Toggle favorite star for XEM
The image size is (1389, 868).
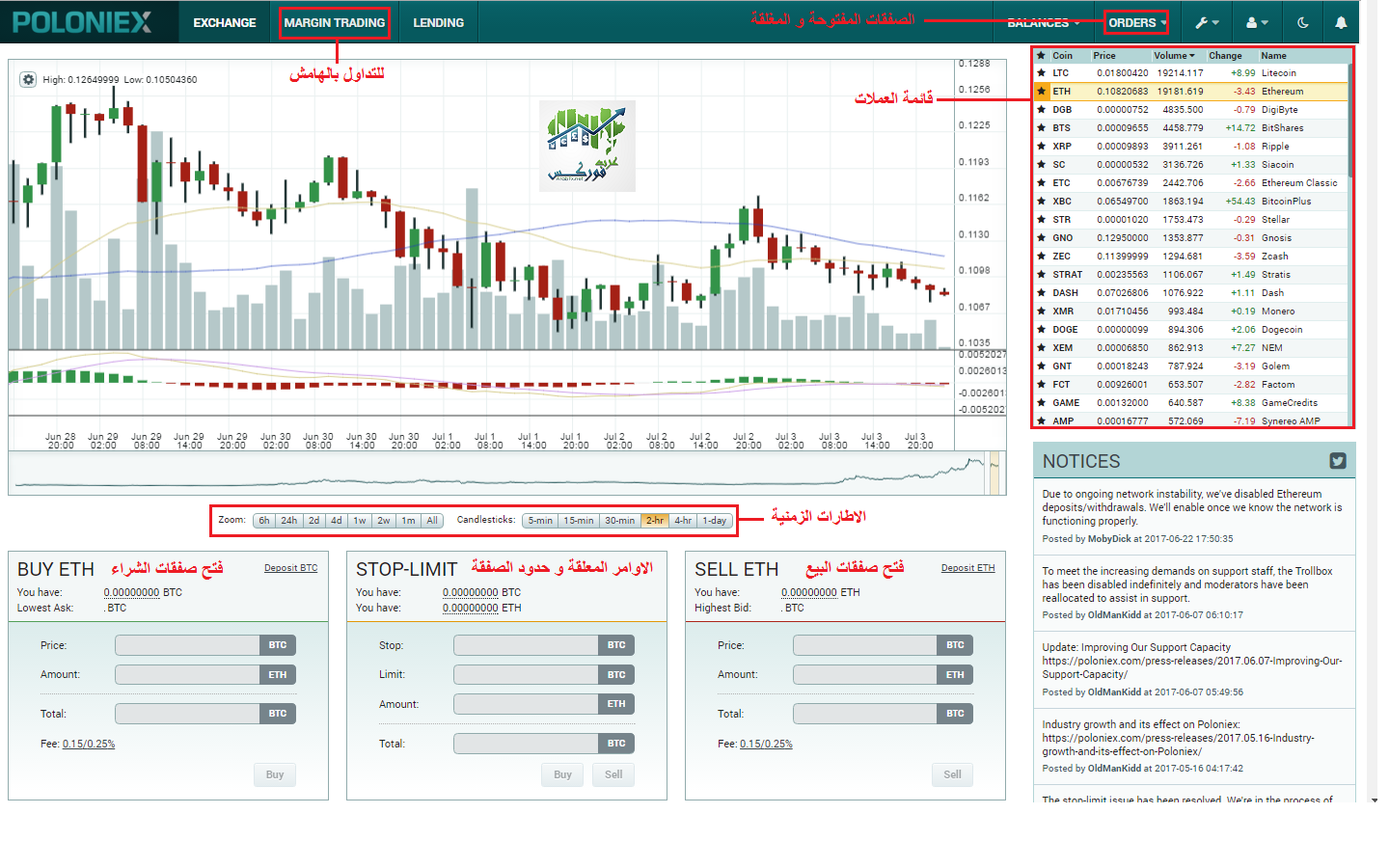(1042, 347)
